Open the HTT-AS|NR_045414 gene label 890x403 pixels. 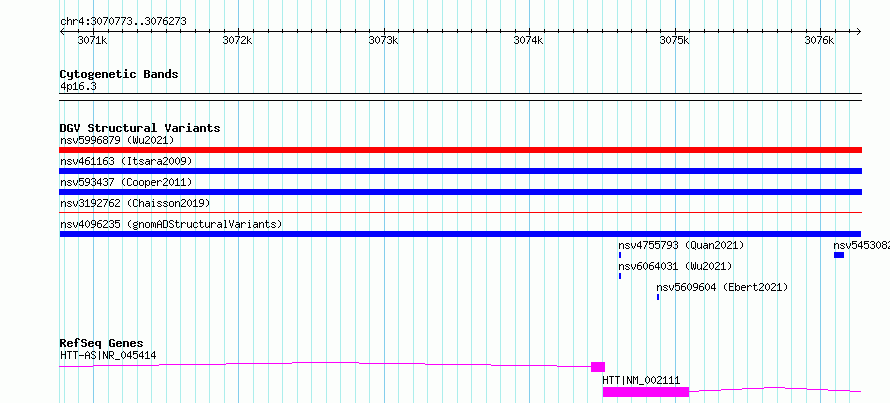pos(108,355)
